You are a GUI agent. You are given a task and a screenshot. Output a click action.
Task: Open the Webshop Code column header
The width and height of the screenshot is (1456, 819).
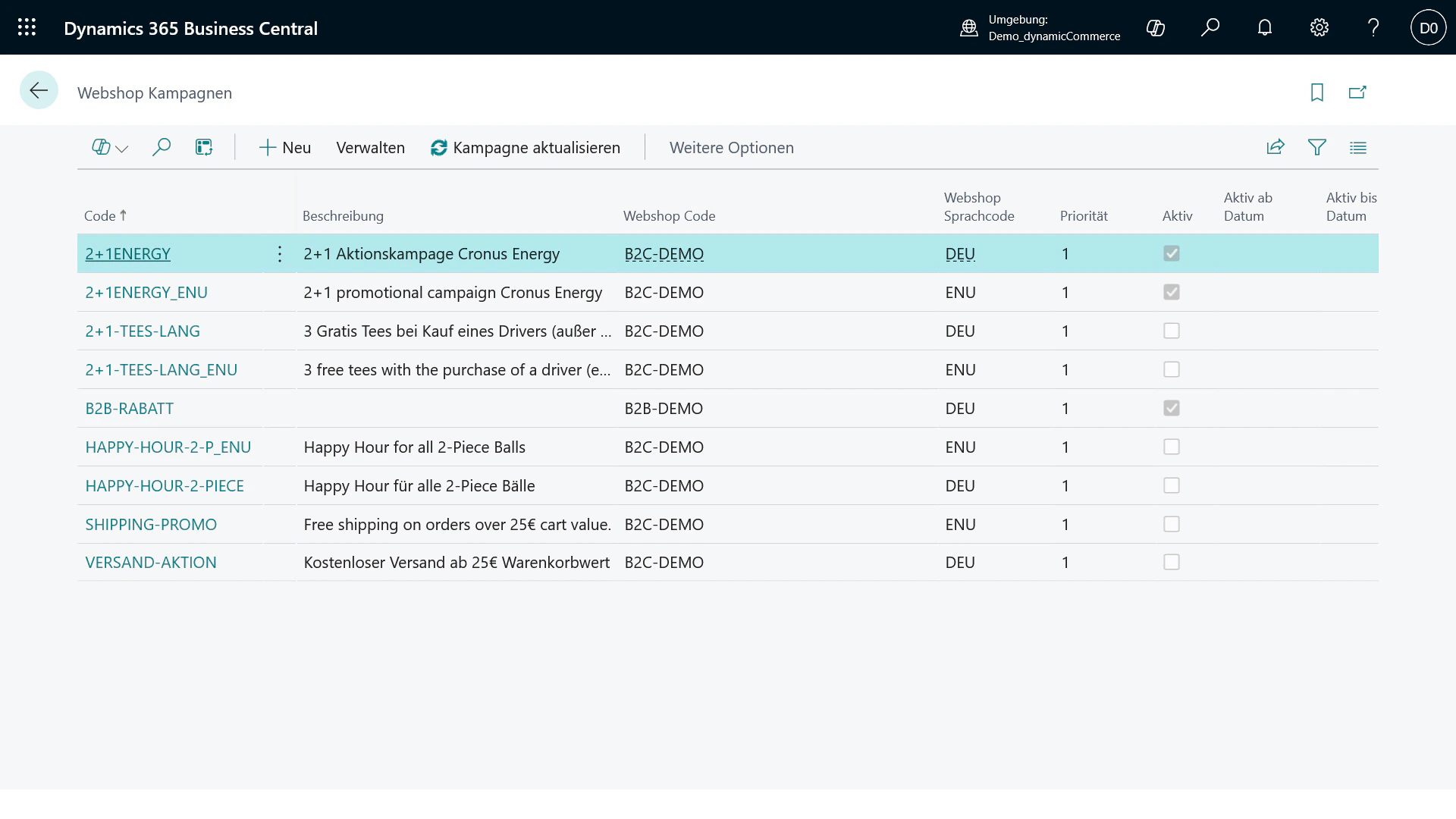pos(669,216)
